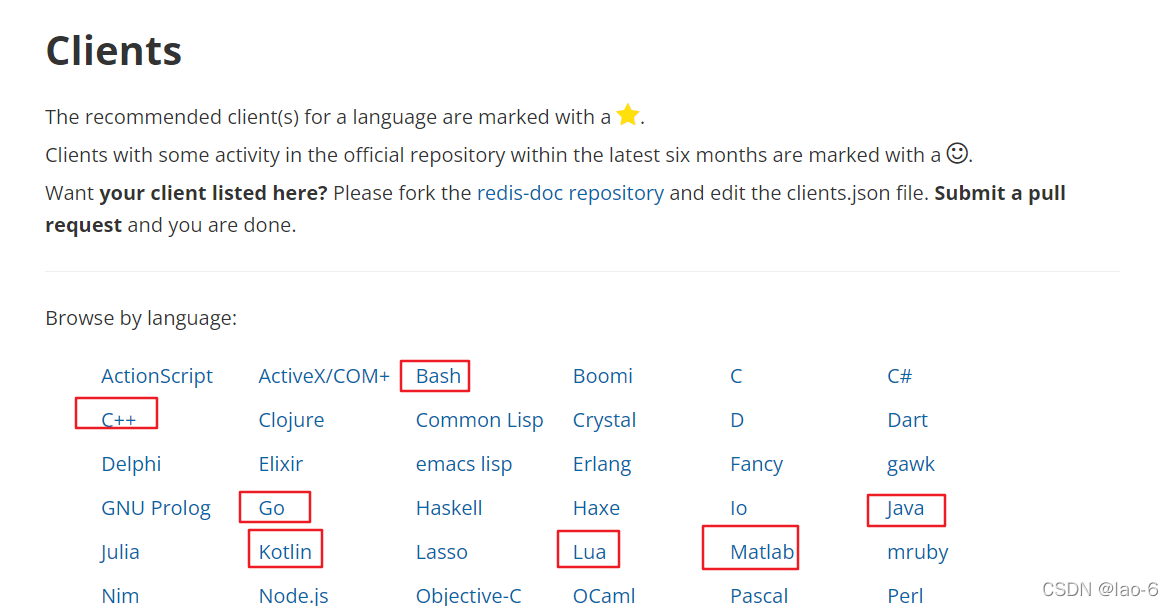1174x606 pixels.
Task: Open the Crystal language link
Action: coord(604,420)
